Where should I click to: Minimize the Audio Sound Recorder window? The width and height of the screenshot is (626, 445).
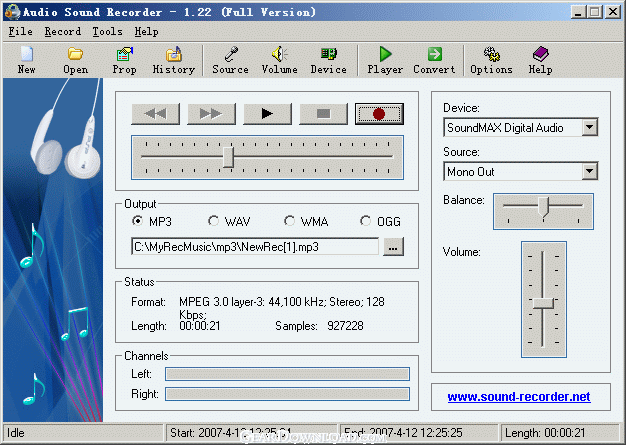pos(578,12)
